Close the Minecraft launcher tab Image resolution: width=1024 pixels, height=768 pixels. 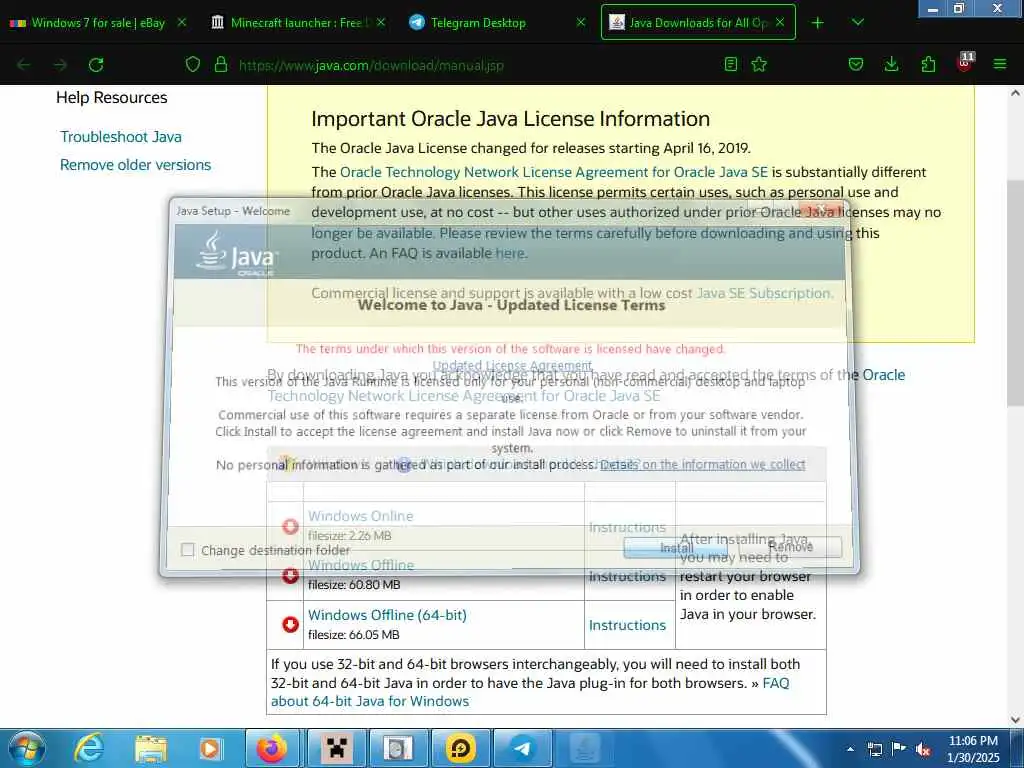click(381, 22)
